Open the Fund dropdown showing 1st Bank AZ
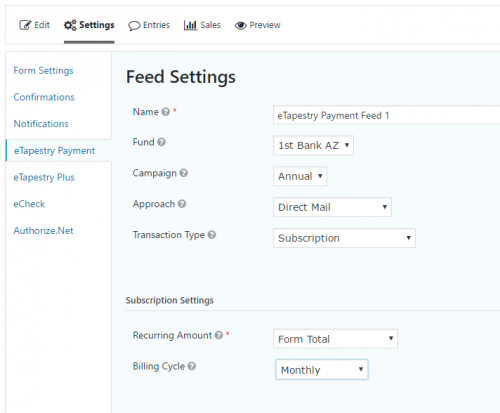 (313, 145)
